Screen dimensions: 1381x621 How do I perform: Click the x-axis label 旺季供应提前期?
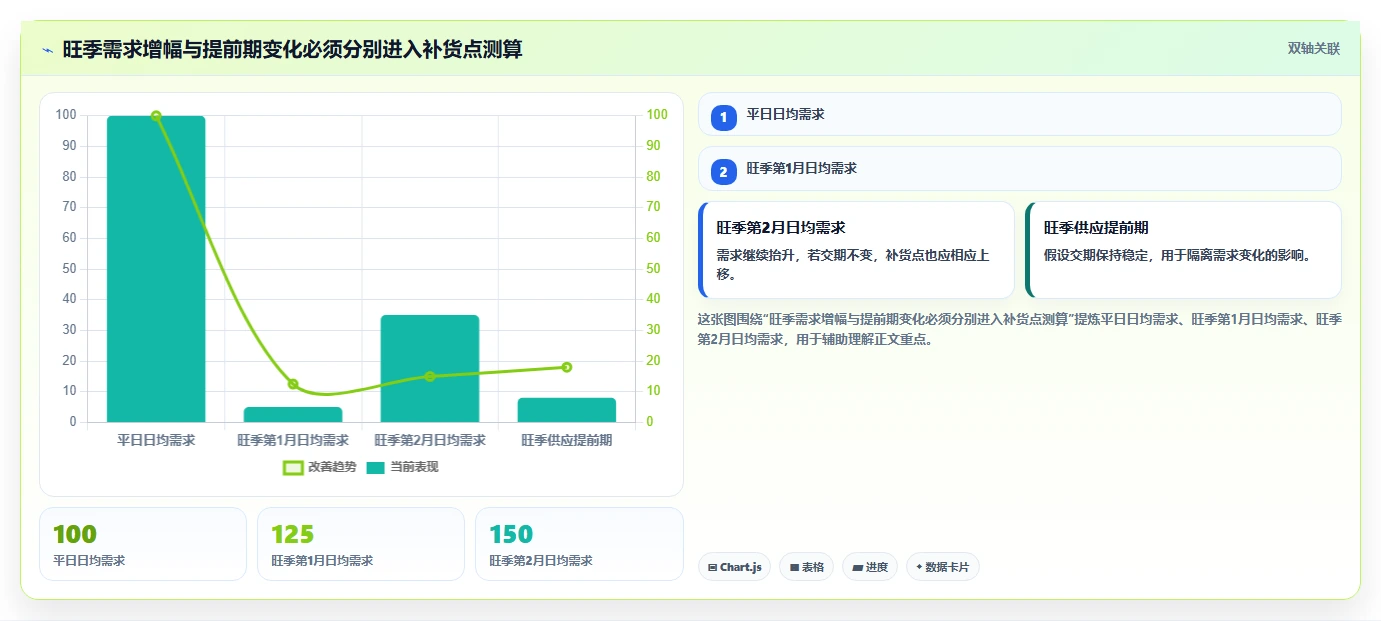567,440
